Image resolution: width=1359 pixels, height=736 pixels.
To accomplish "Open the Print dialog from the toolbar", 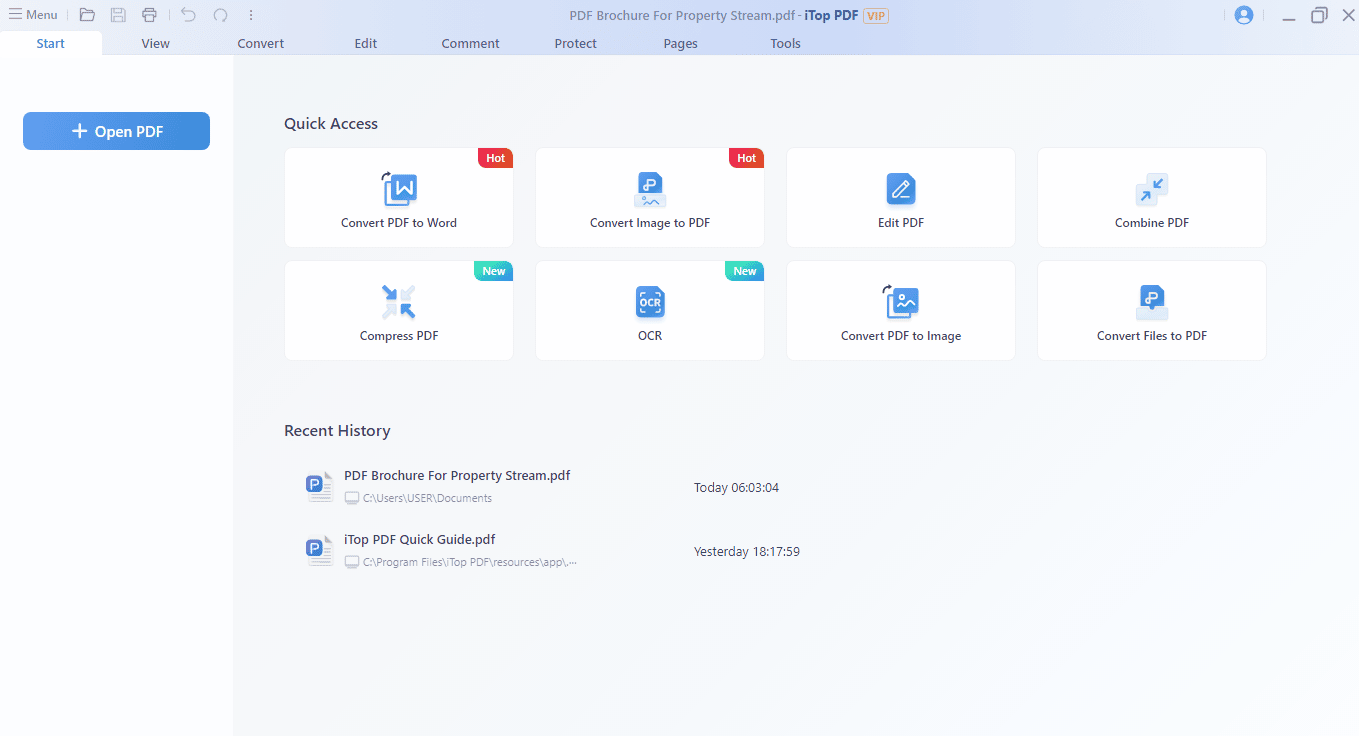I will pos(149,14).
